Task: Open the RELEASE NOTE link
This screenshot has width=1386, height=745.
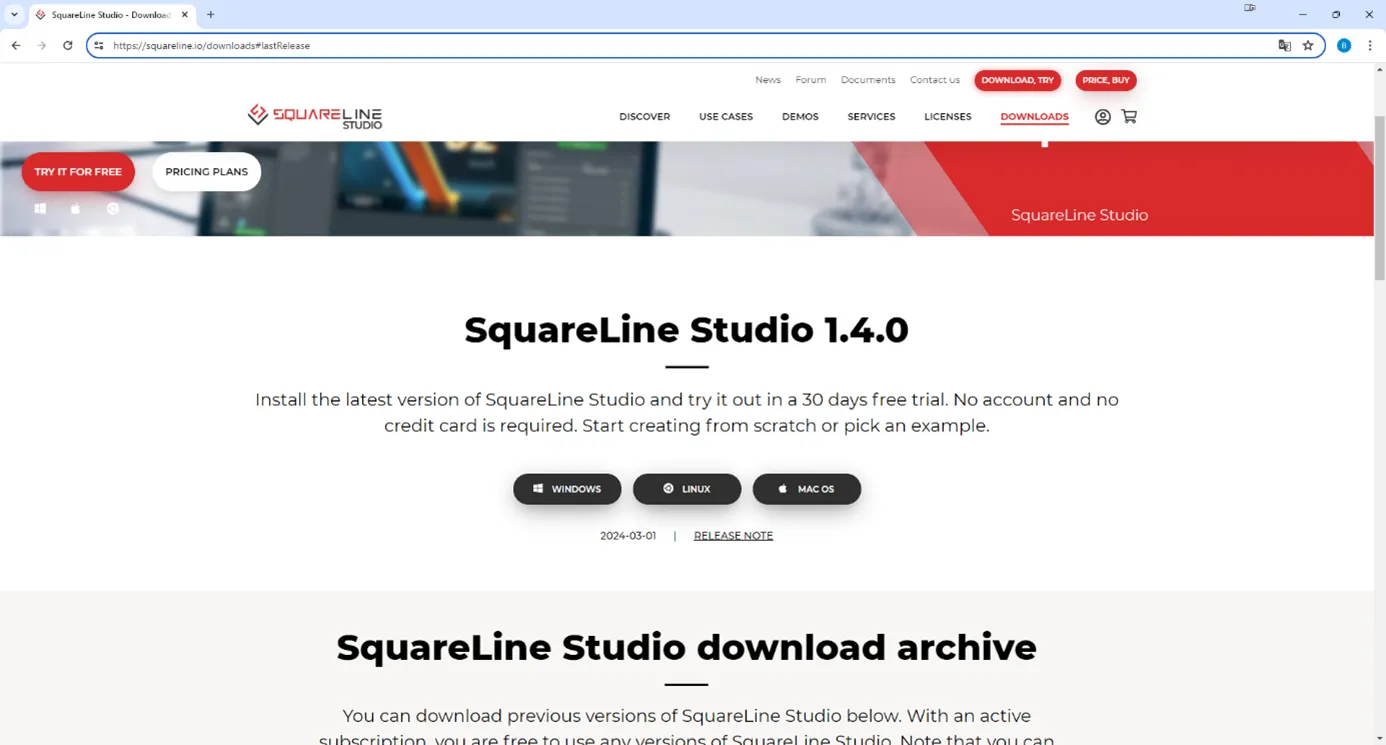Action: tap(733, 536)
